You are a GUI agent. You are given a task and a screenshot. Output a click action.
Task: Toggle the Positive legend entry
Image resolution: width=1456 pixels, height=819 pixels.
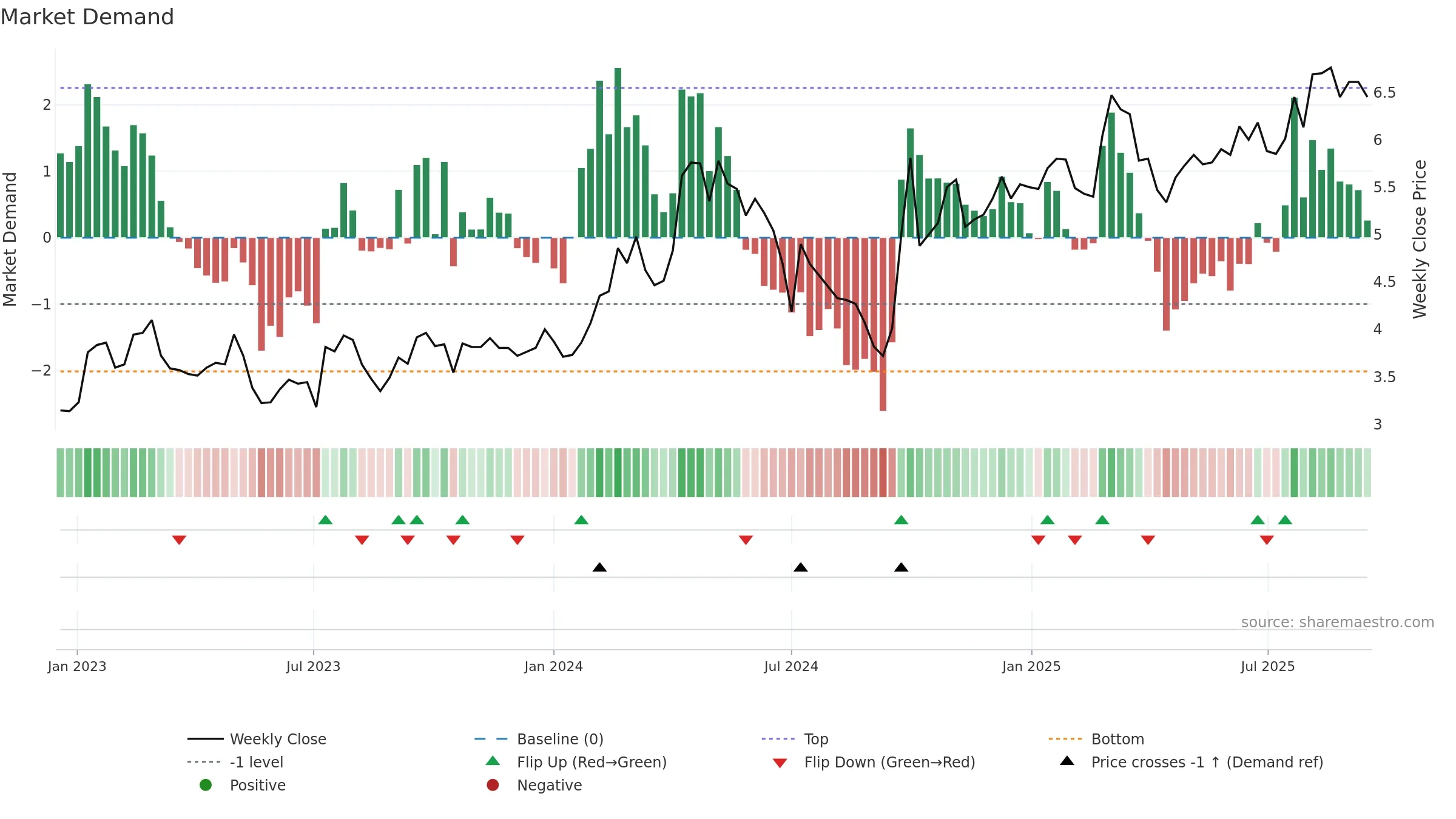pyautogui.click(x=243, y=785)
